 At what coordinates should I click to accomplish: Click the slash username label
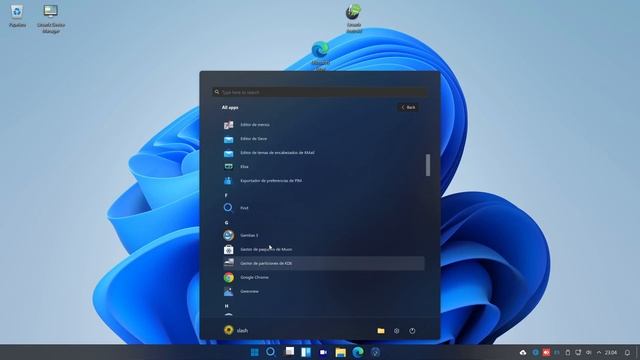point(242,331)
